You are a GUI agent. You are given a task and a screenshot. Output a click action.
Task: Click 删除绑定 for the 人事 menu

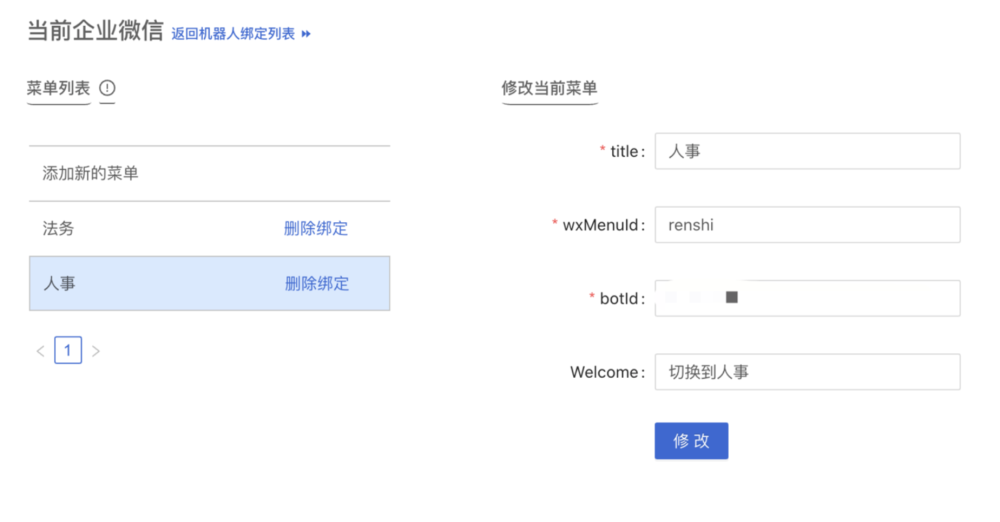(x=317, y=284)
